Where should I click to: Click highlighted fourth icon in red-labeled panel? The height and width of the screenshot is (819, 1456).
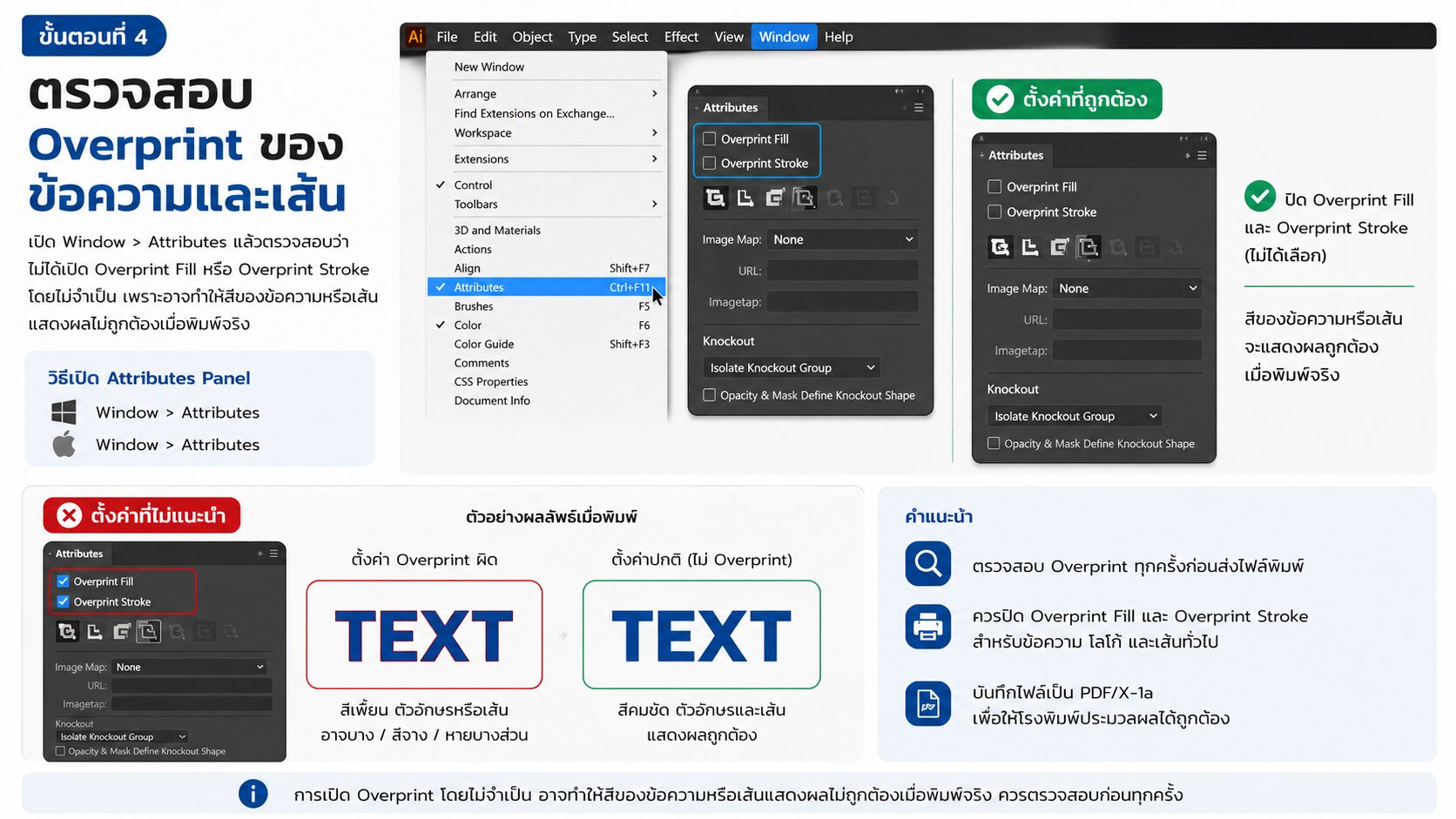click(149, 632)
